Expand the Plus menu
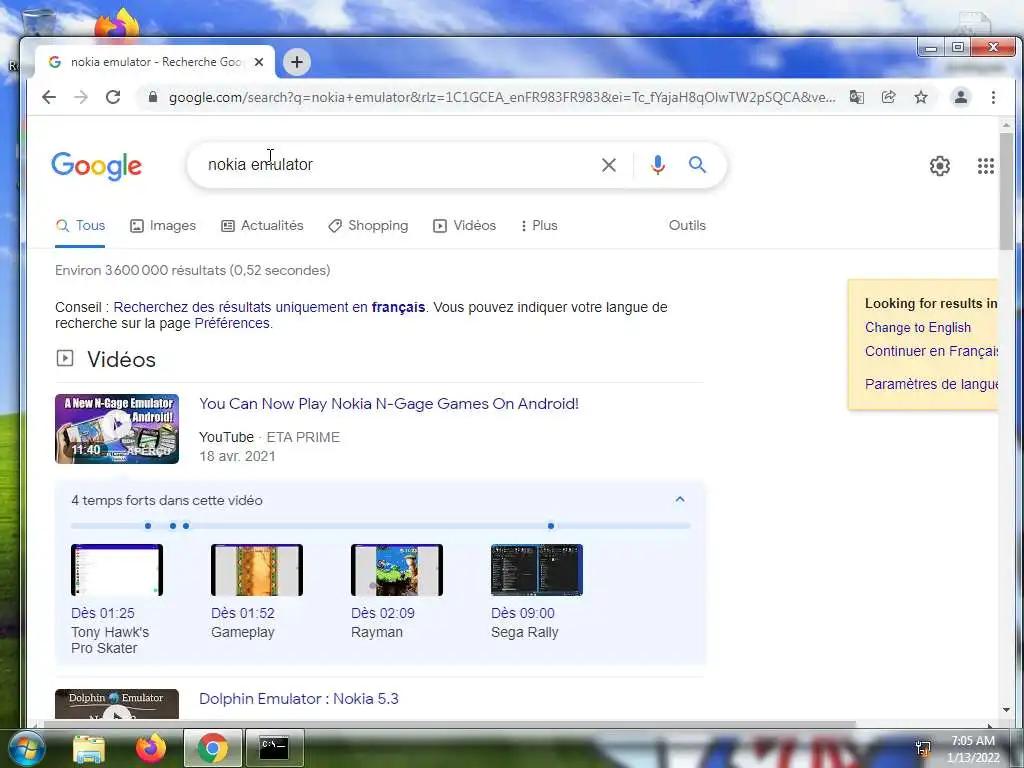1024x768 pixels. 539,226
